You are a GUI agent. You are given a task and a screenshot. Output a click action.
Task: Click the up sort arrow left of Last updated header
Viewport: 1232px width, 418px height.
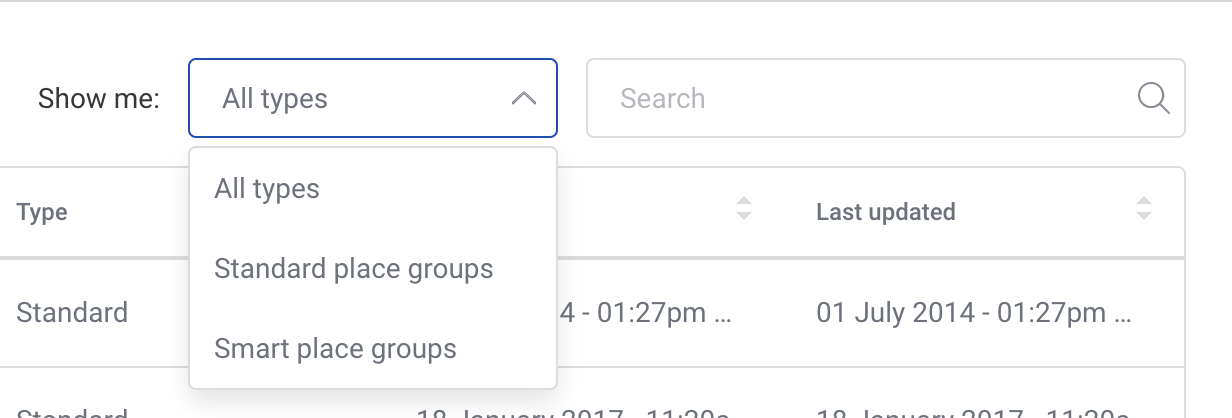pyautogui.click(x=743, y=203)
